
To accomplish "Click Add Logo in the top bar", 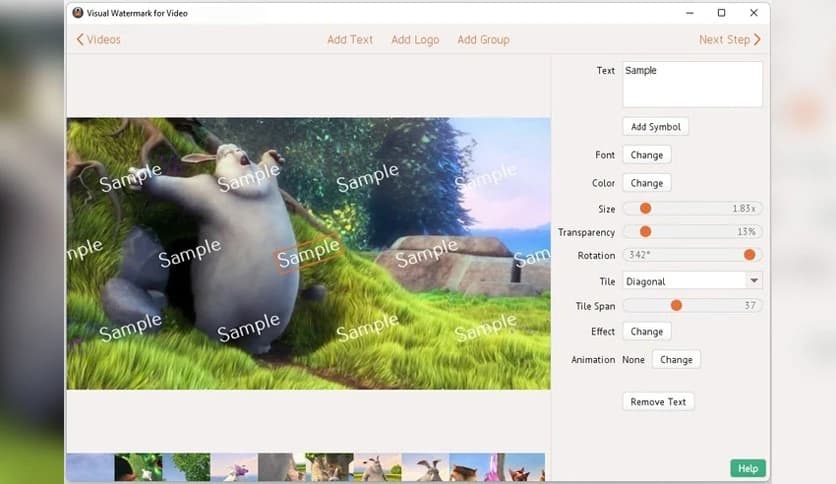I will click(415, 39).
